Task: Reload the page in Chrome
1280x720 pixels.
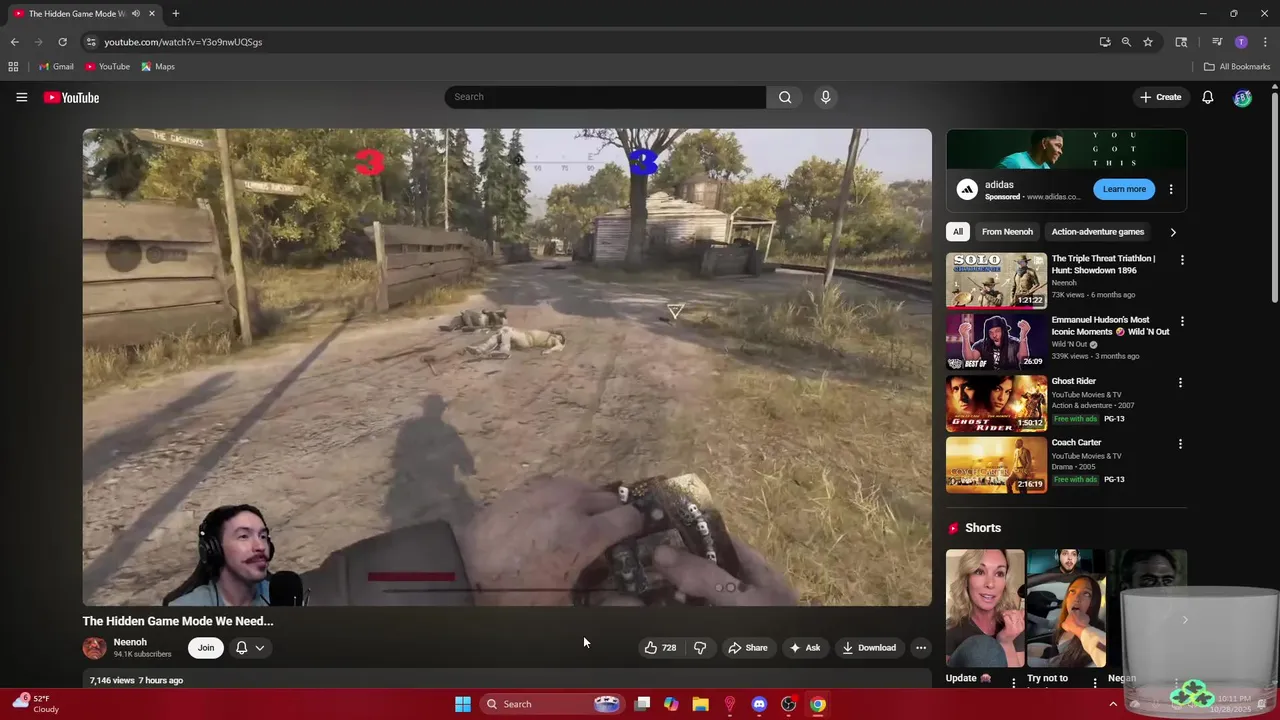Action: tap(62, 42)
